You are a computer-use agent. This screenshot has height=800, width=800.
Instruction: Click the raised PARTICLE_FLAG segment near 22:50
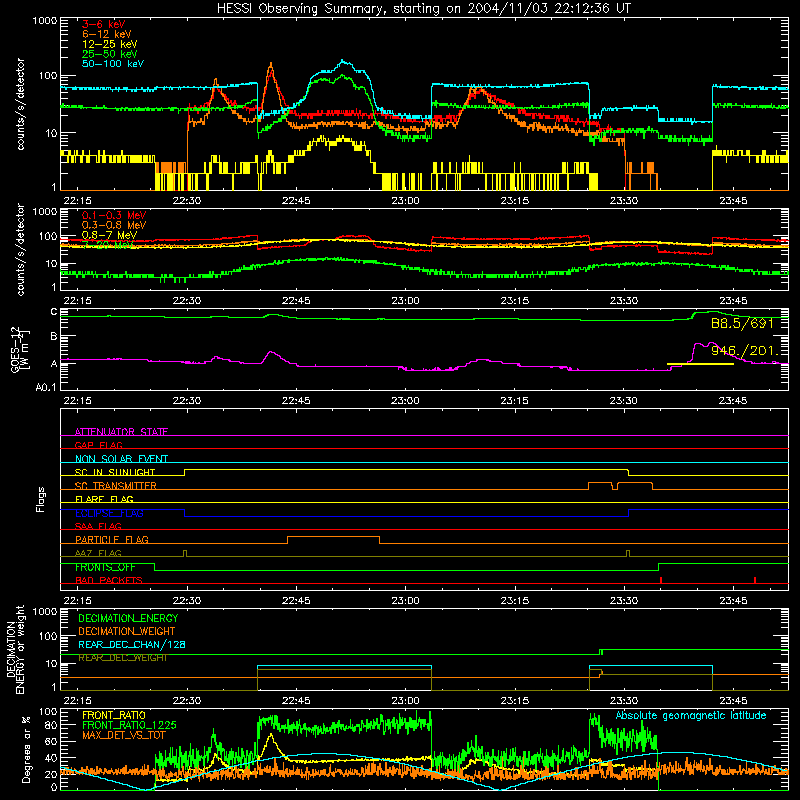pyautogui.click(x=334, y=537)
